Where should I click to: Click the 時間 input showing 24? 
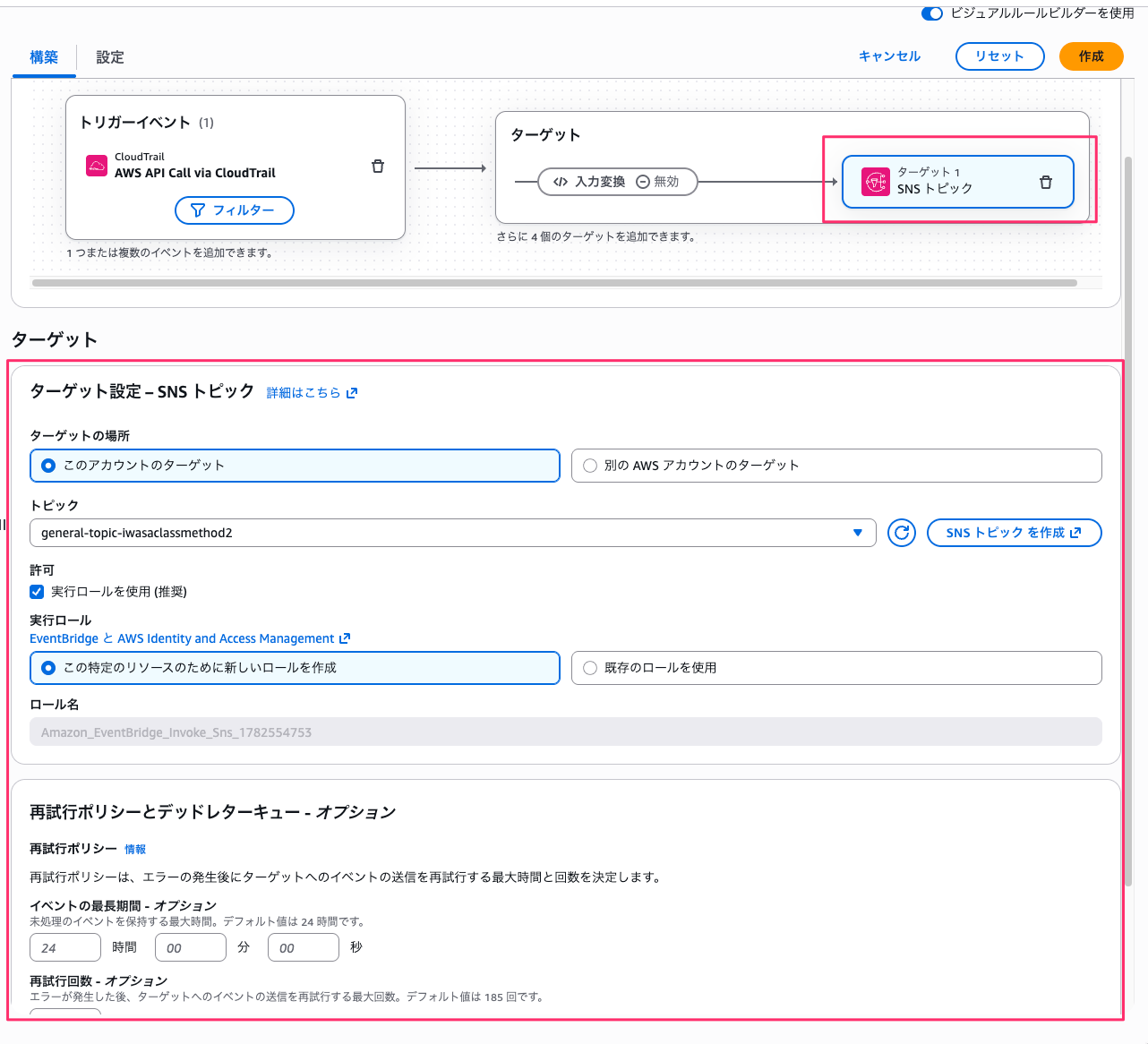(x=64, y=946)
